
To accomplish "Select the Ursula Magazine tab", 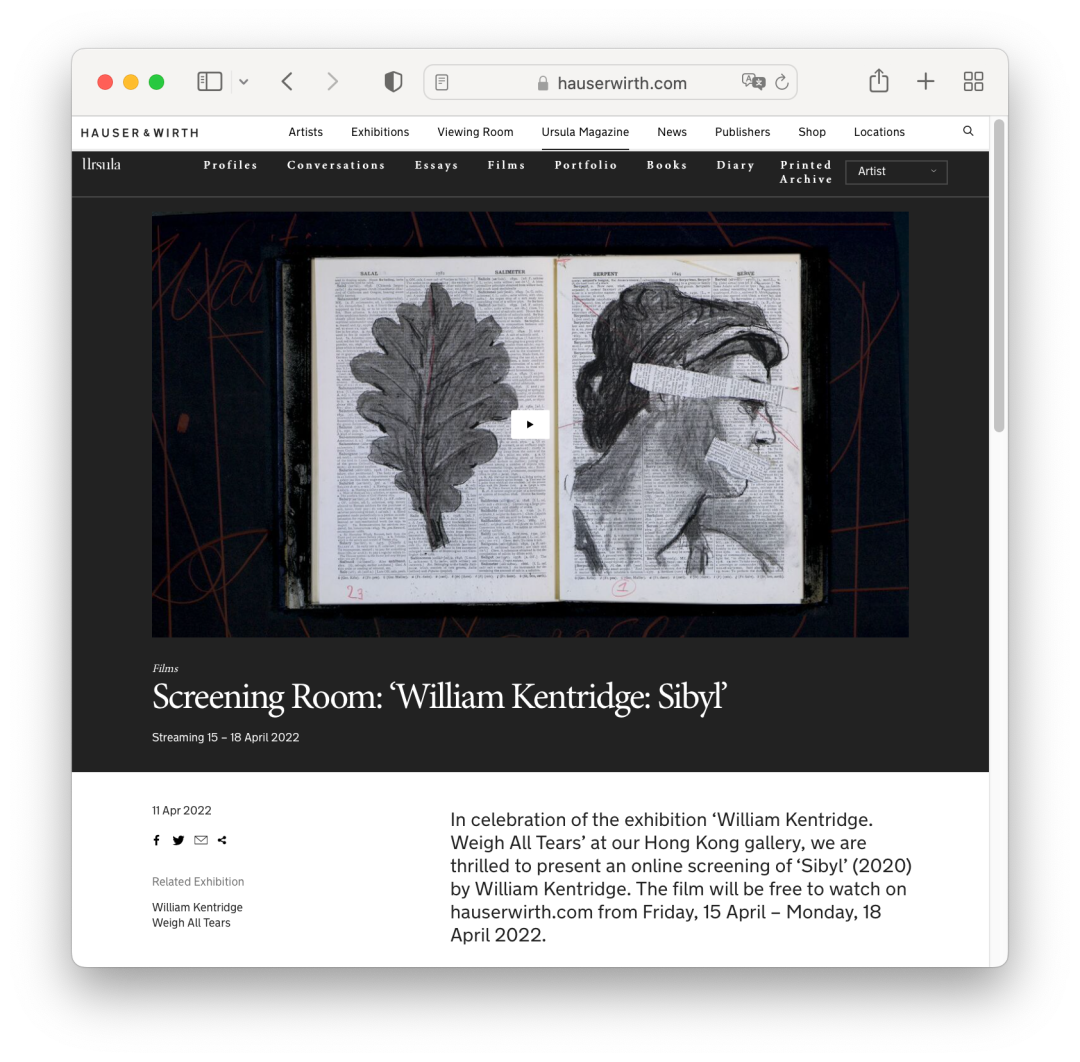I will [x=585, y=132].
